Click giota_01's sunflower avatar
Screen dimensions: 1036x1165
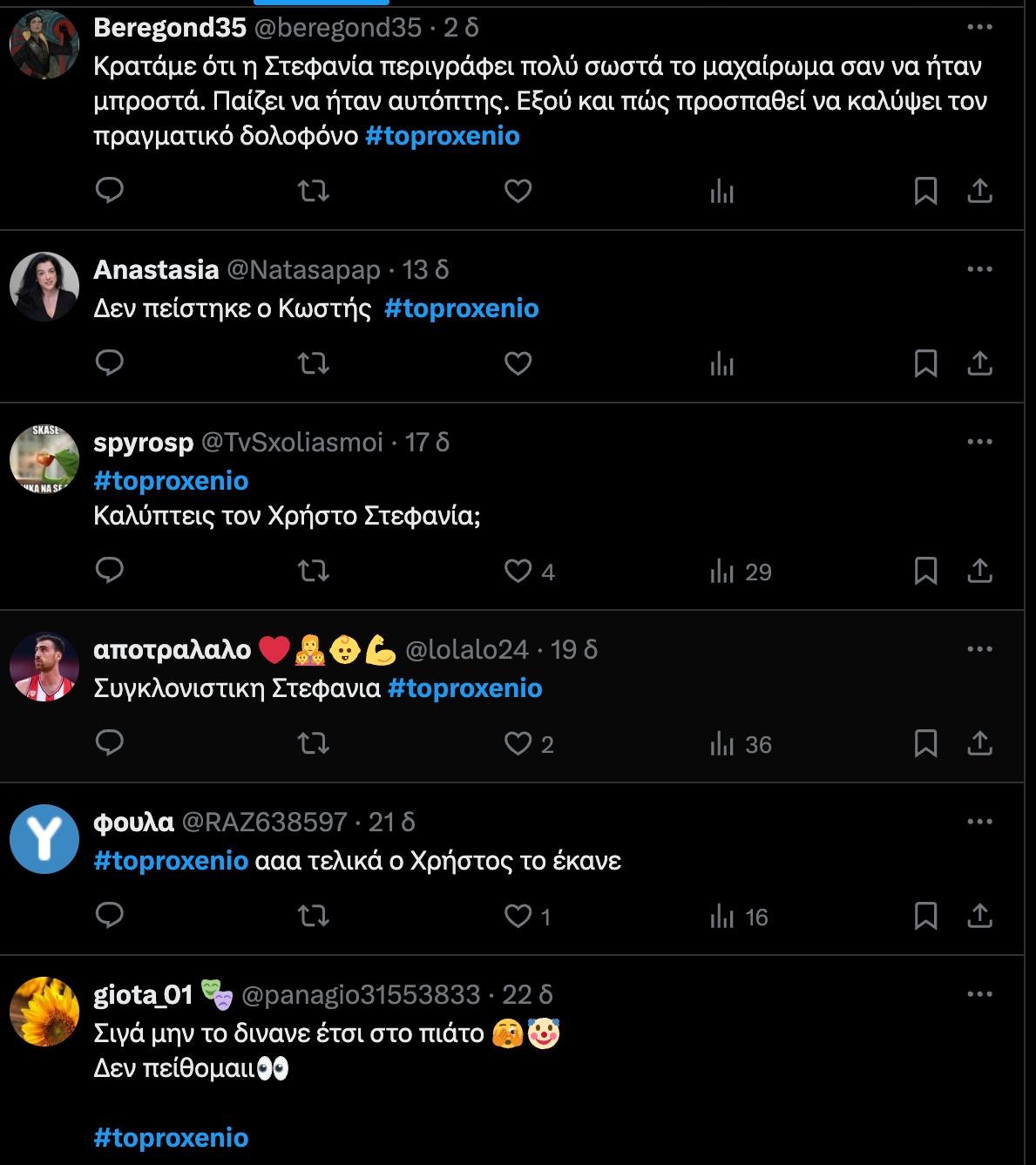coord(44,1012)
